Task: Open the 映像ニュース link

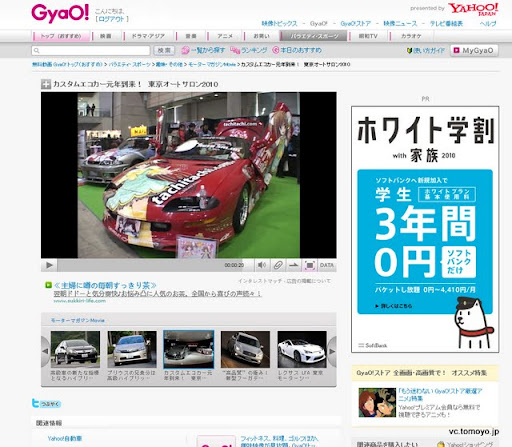Action: [400, 24]
